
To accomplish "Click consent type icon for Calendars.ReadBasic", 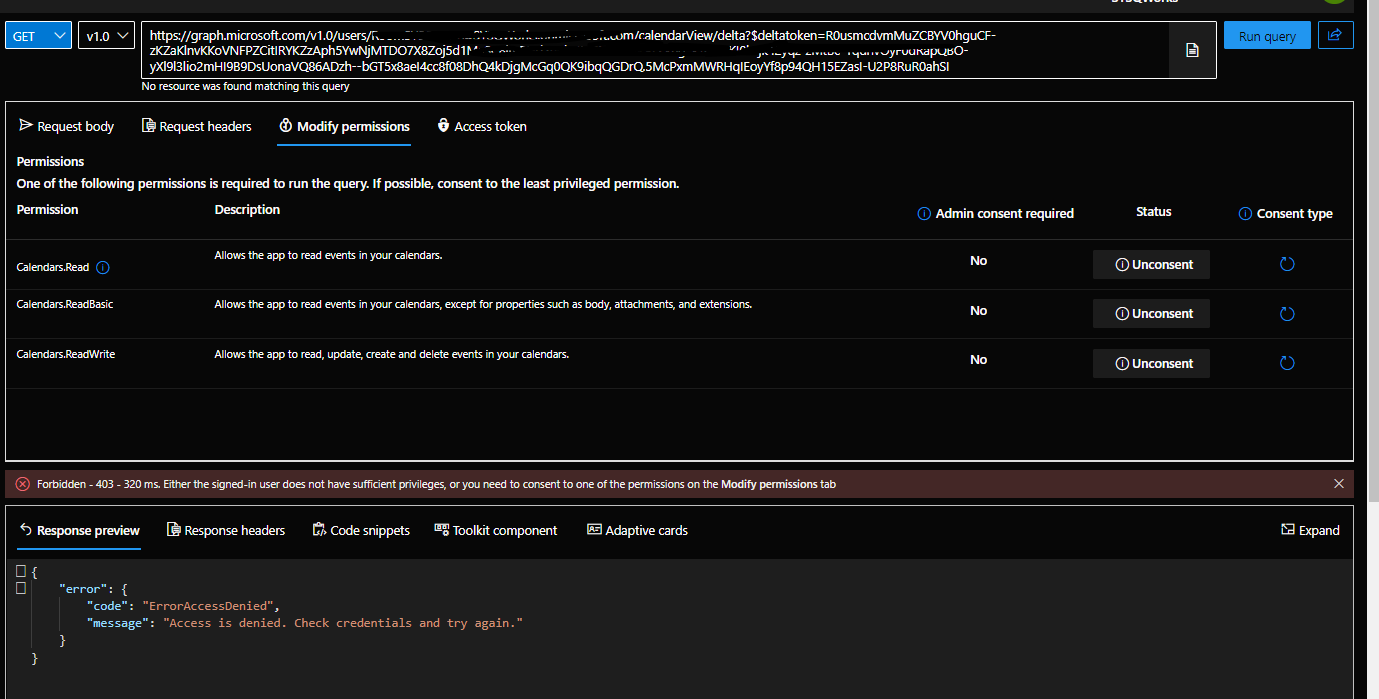I will point(1287,314).
